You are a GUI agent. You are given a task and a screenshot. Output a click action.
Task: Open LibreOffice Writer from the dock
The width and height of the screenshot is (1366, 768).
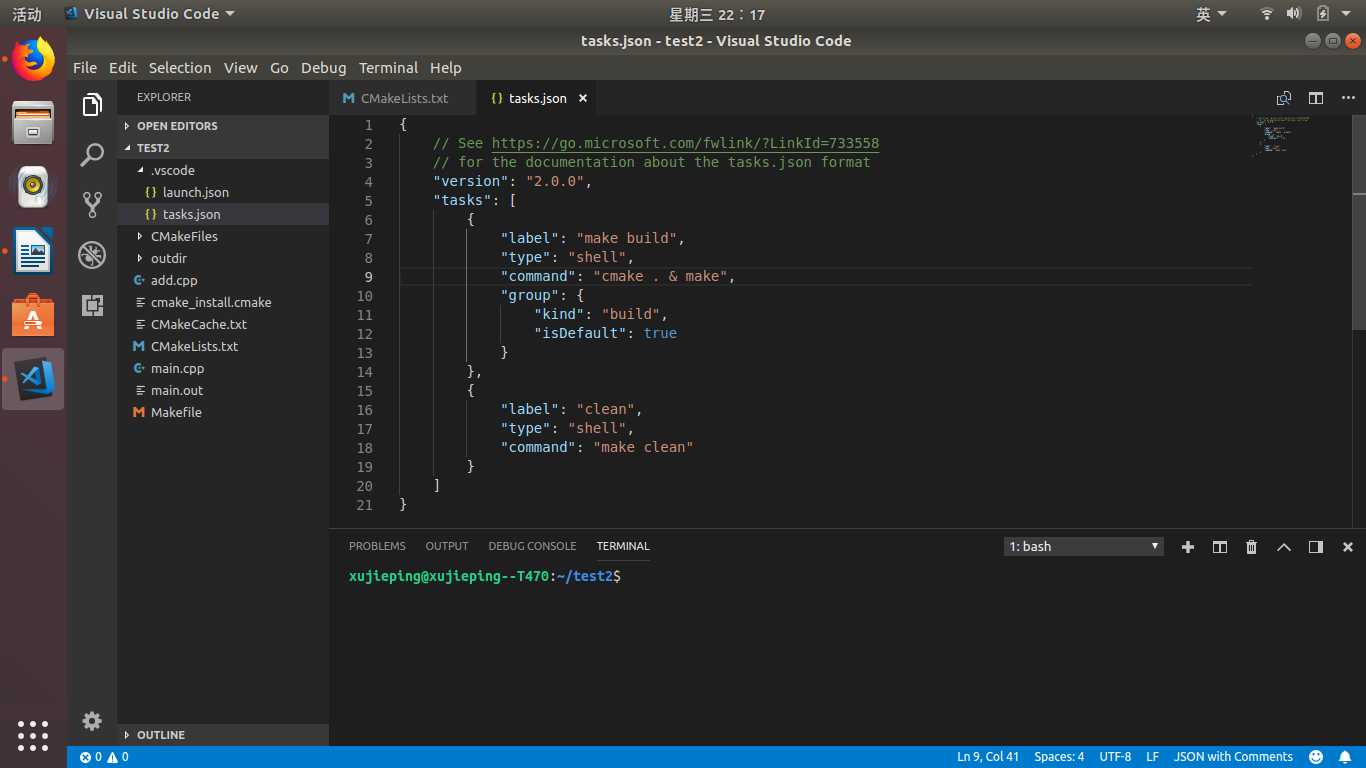pos(33,250)
